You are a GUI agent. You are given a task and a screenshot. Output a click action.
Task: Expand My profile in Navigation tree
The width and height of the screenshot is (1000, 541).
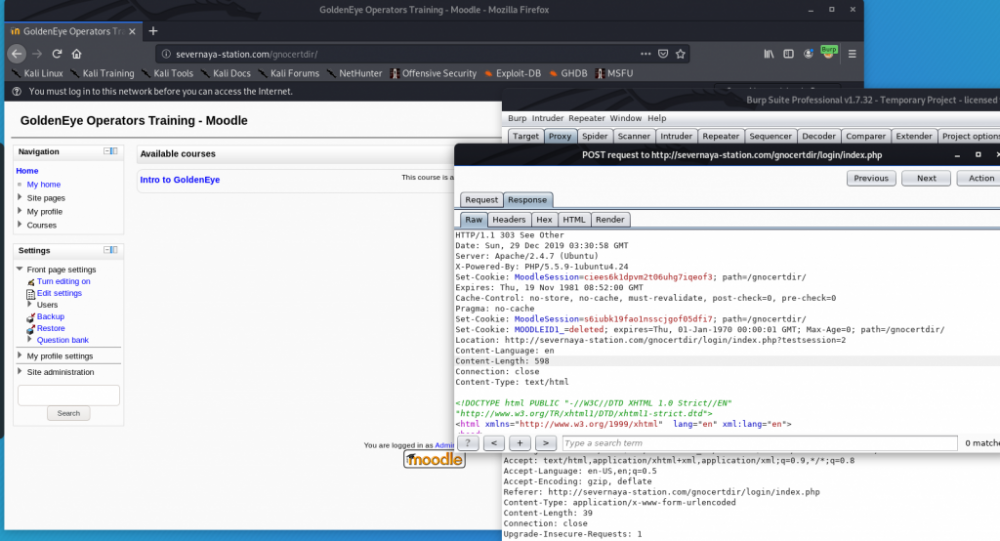pos(19,211)
